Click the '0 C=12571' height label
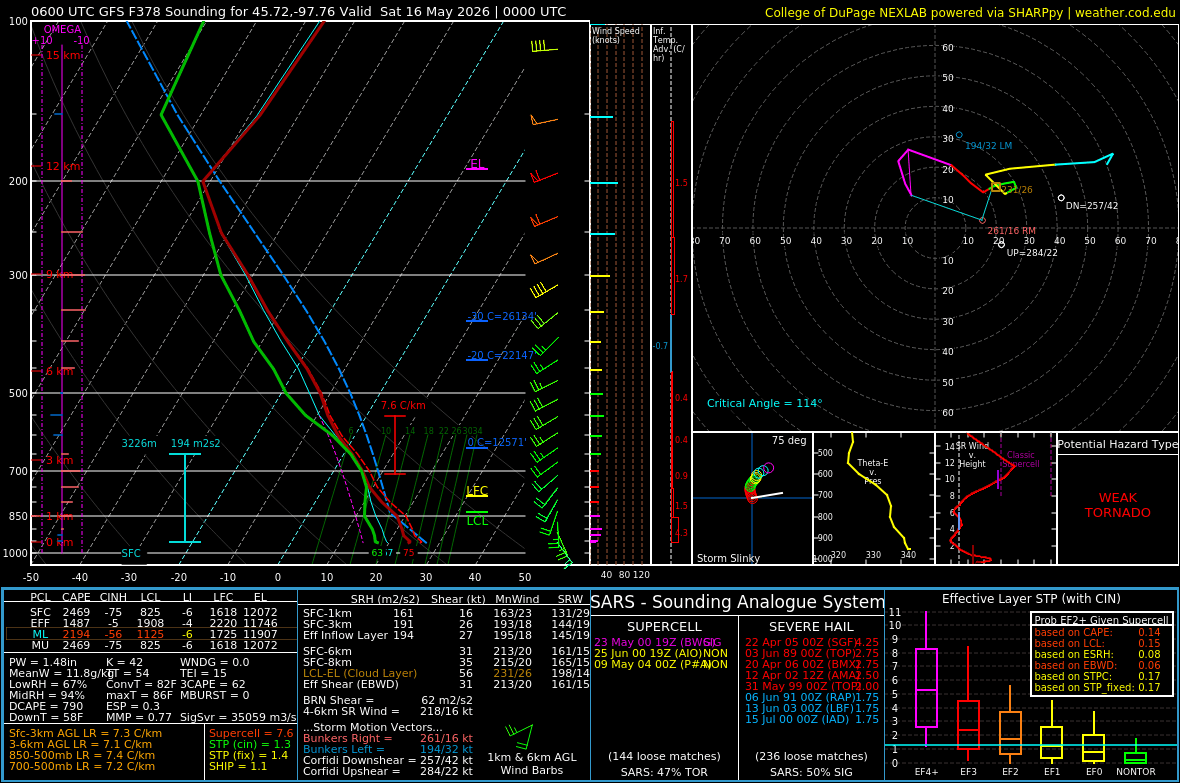This screenshot has width=1180, height=783. 497,443
